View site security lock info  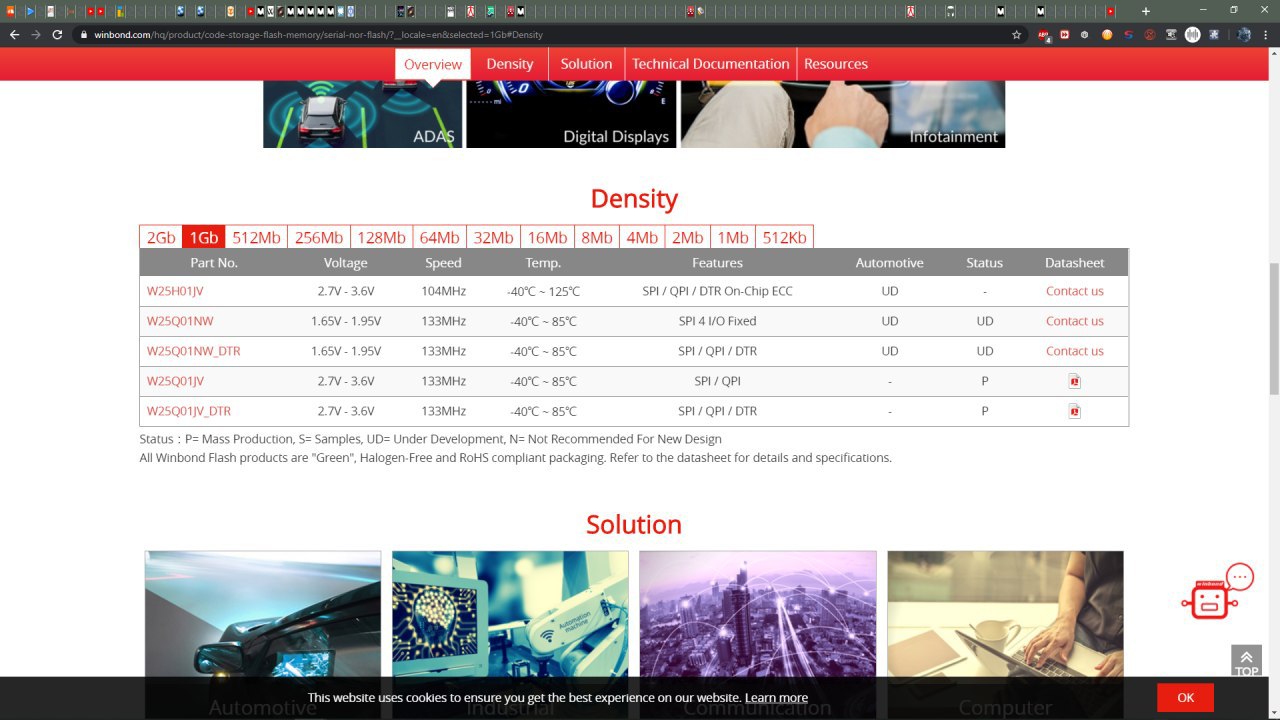pos(85,34)
